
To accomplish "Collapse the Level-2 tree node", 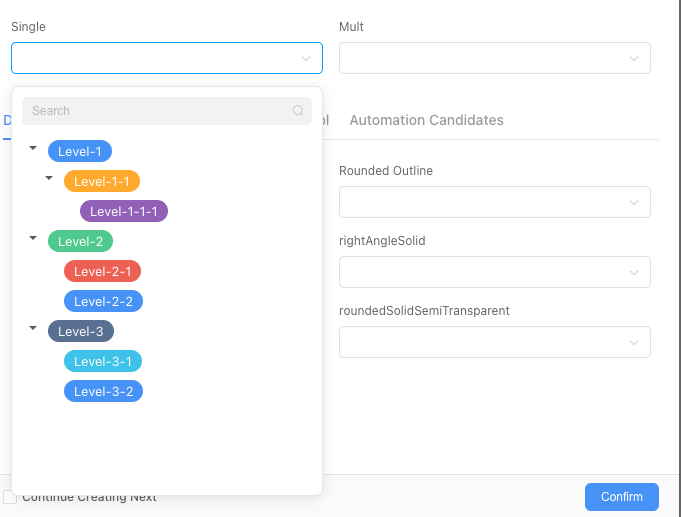I will pyautogui.click(x=33, y=238).
